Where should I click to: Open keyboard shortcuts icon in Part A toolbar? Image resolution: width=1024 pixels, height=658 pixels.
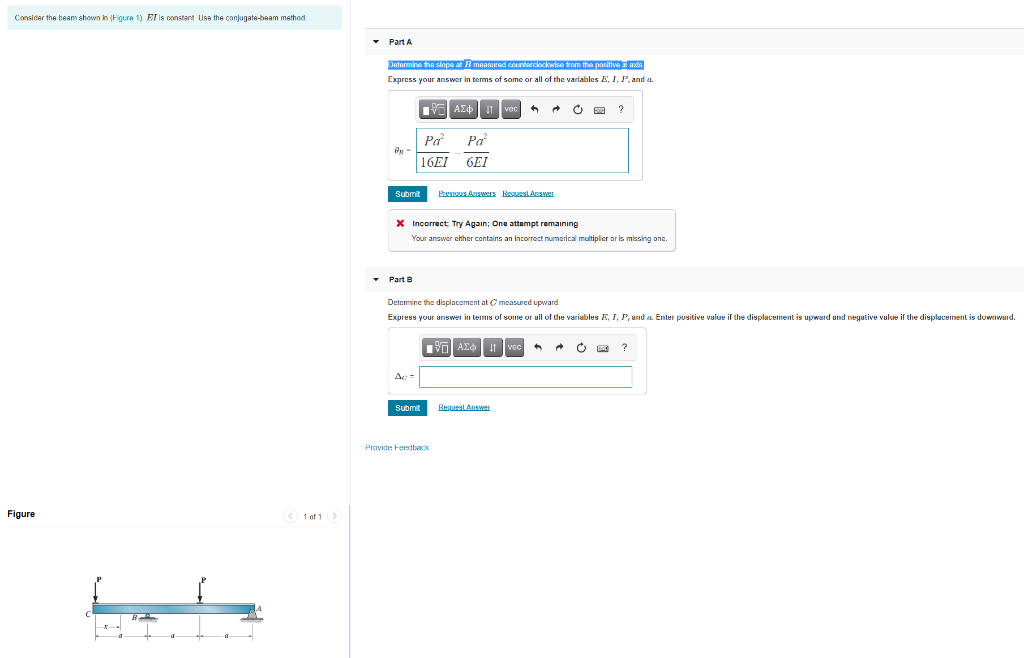[x=600, y=109]
